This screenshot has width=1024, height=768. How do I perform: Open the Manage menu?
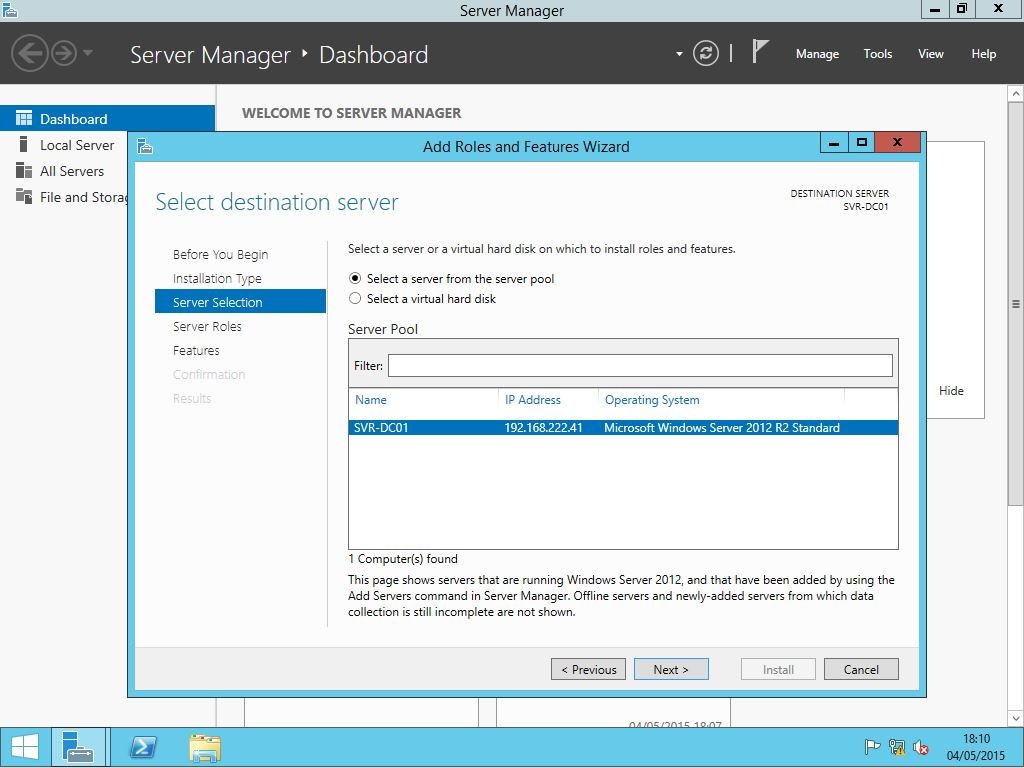[817, 54]
